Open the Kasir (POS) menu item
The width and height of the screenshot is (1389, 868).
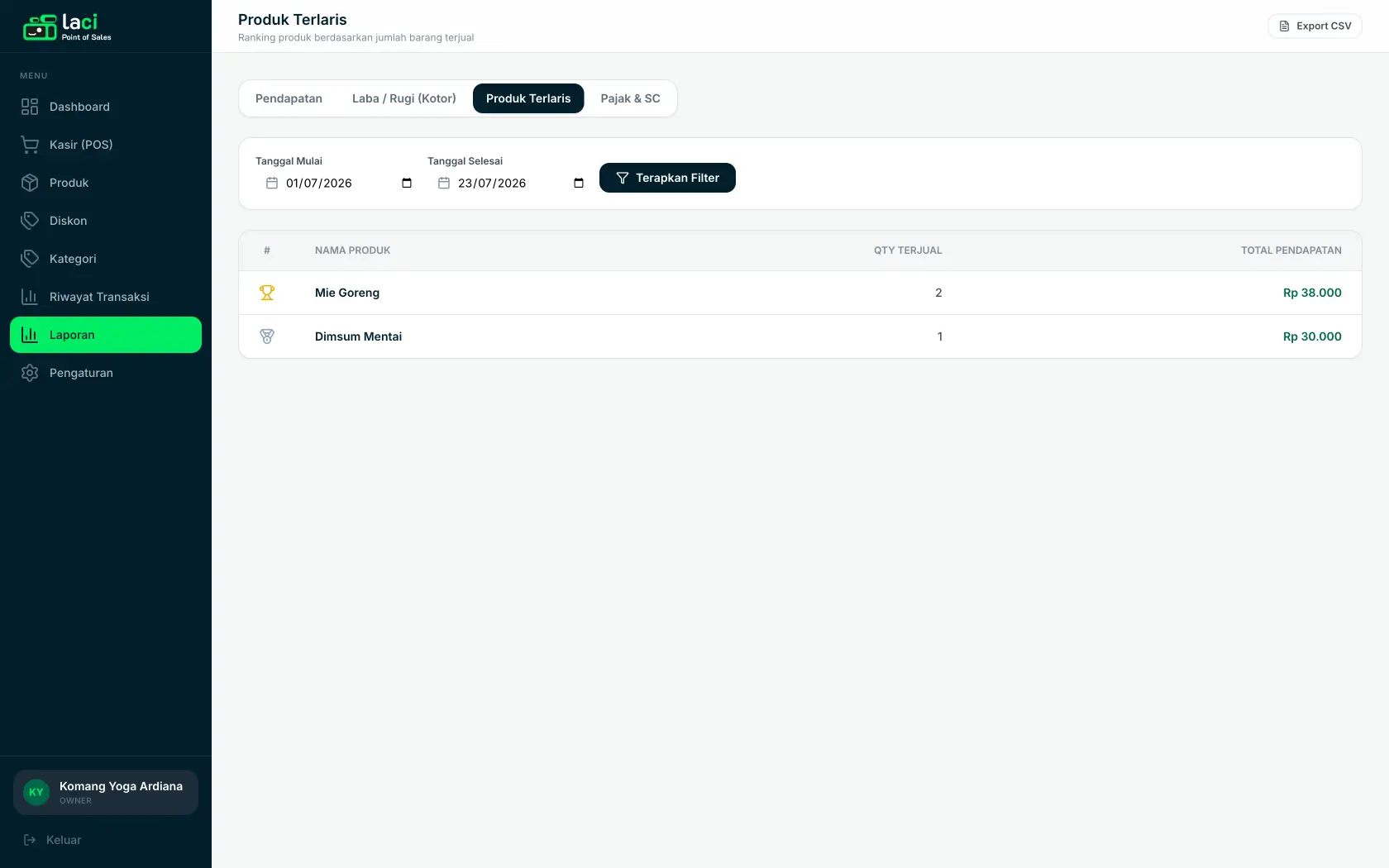pos(106,145)
